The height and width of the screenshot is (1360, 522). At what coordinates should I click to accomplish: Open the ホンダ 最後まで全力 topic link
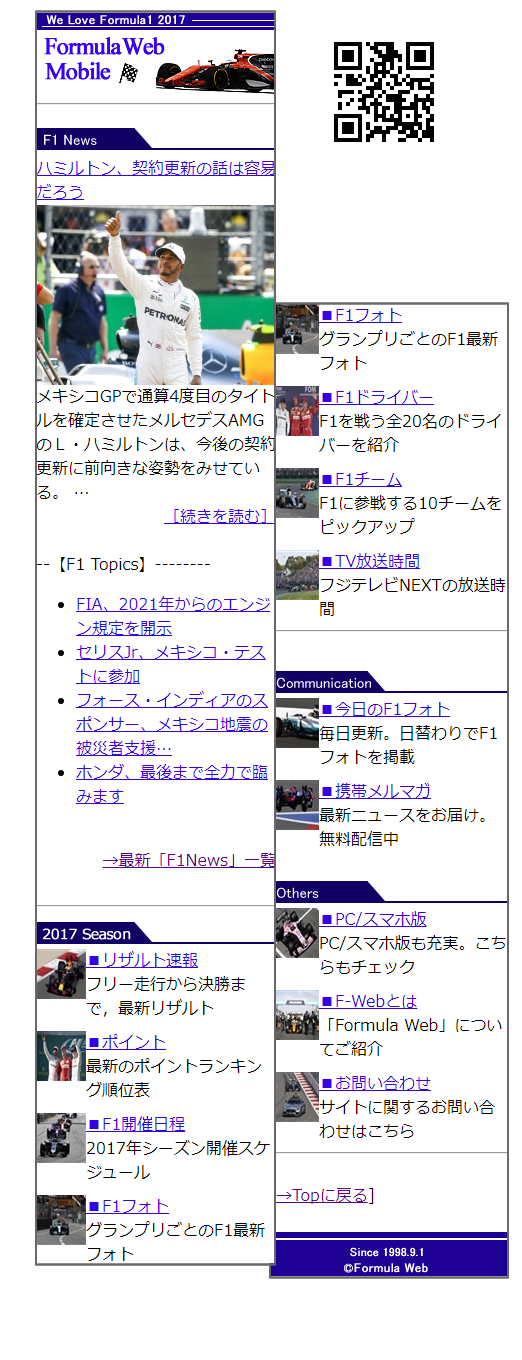click(172, 784)
